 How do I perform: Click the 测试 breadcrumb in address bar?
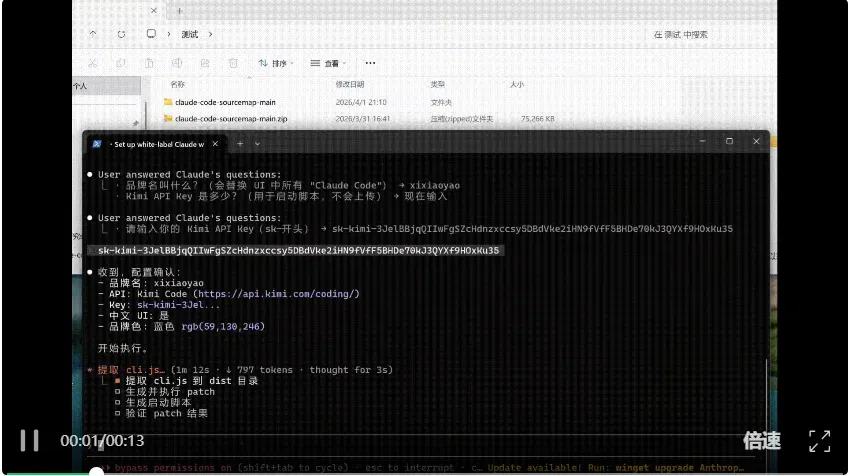189,34
